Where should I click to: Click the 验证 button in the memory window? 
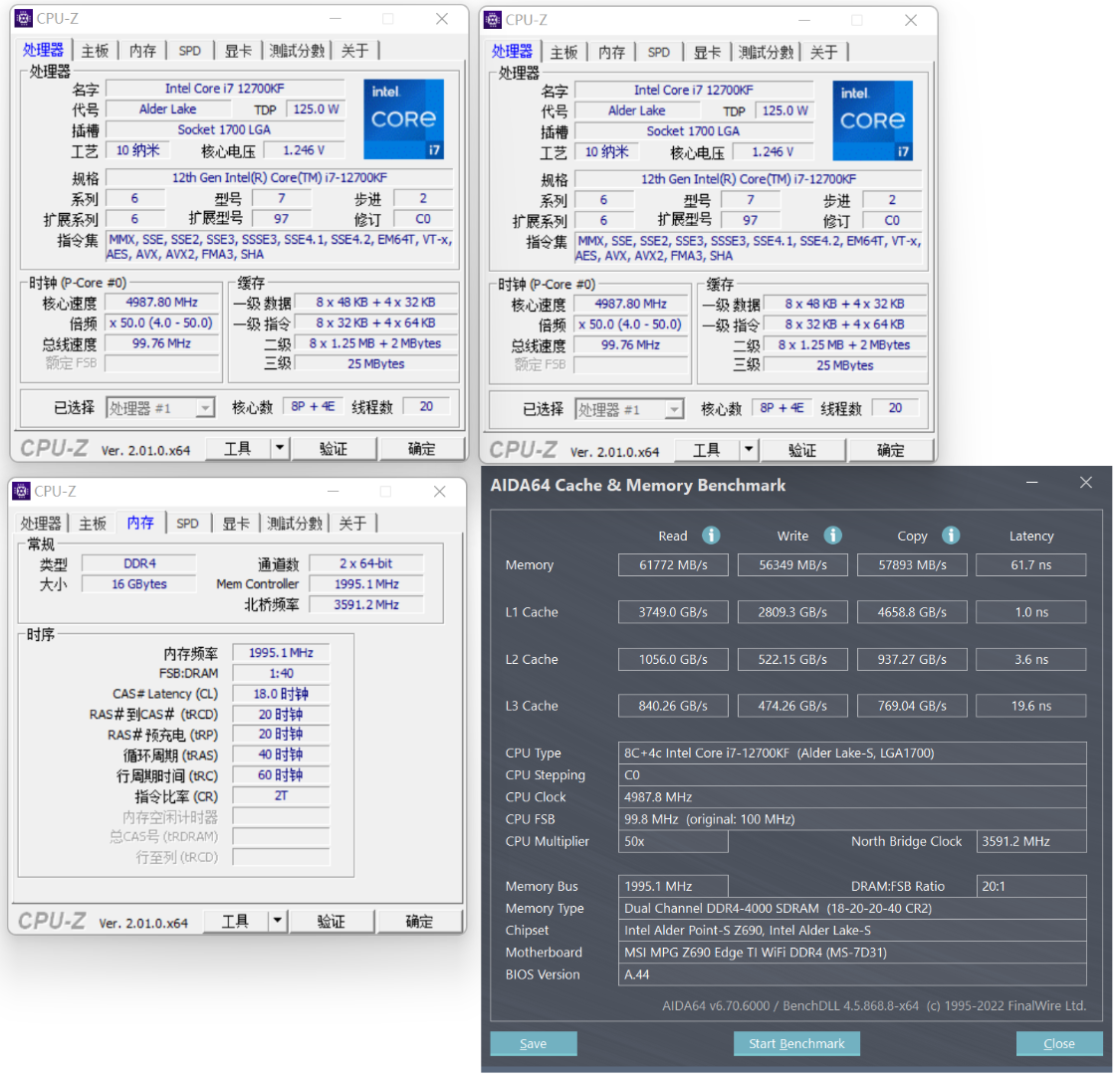pyautogui.click(x=332, y=921)
